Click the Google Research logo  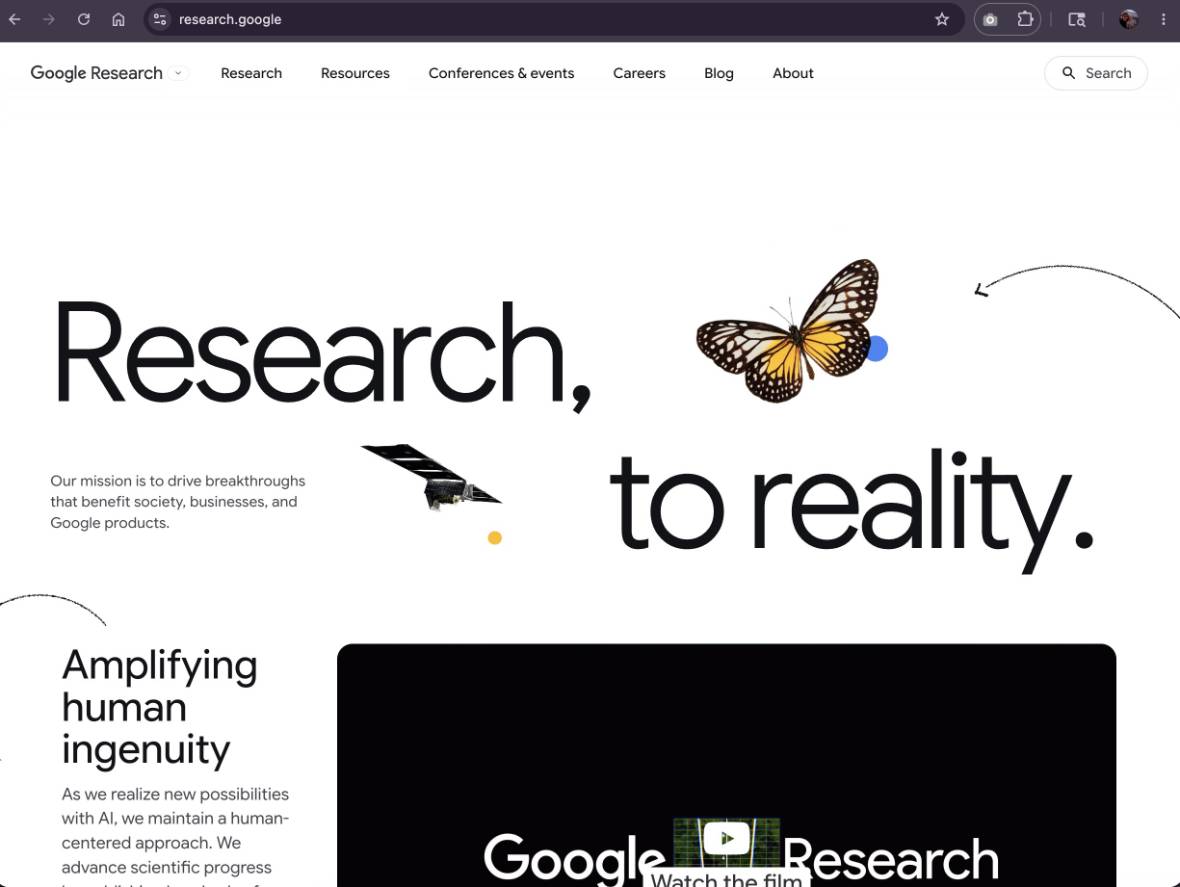(x=96, y=73)
